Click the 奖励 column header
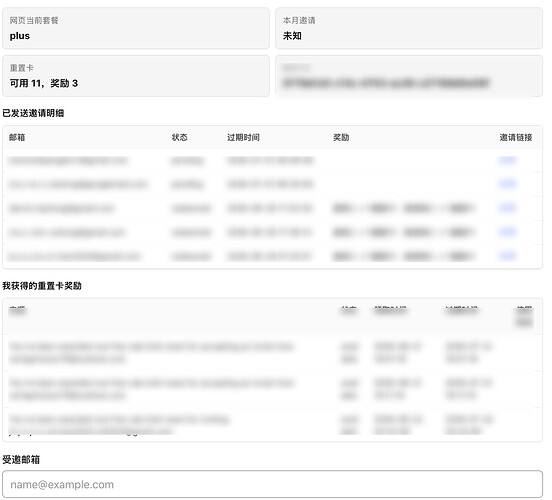The height and width of the screenshot is (500, 552). (x=341, y=137)
